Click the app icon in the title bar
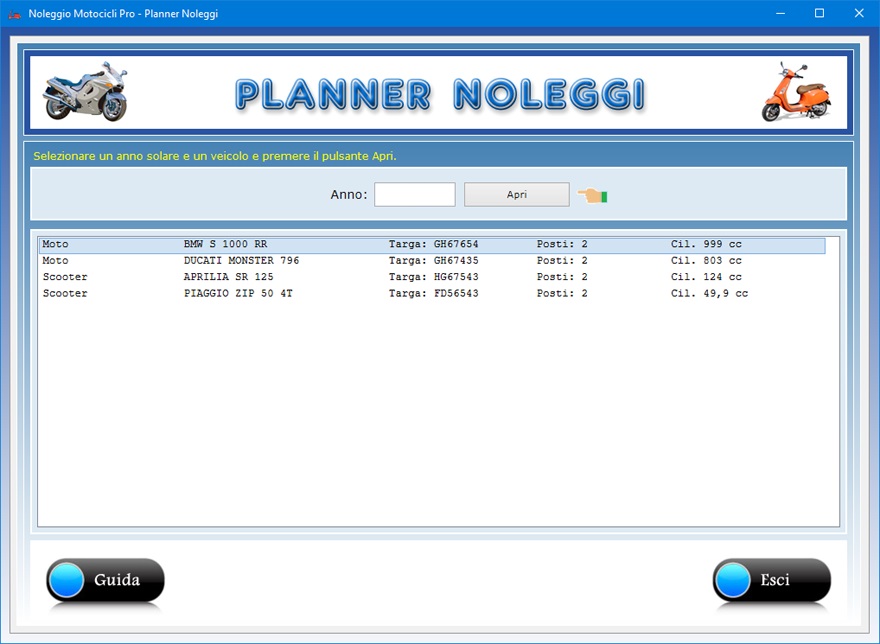Image resolution: width=880 pixels, height=644 pixels. click(15, 13)
